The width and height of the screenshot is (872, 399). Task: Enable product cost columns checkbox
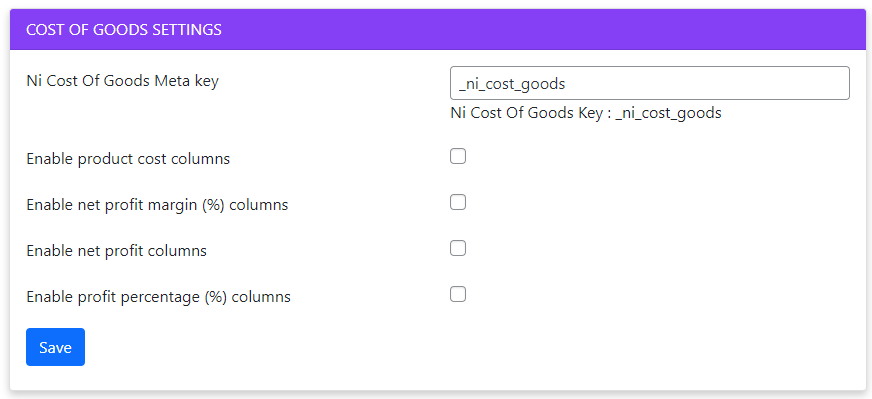click(458, 157)
